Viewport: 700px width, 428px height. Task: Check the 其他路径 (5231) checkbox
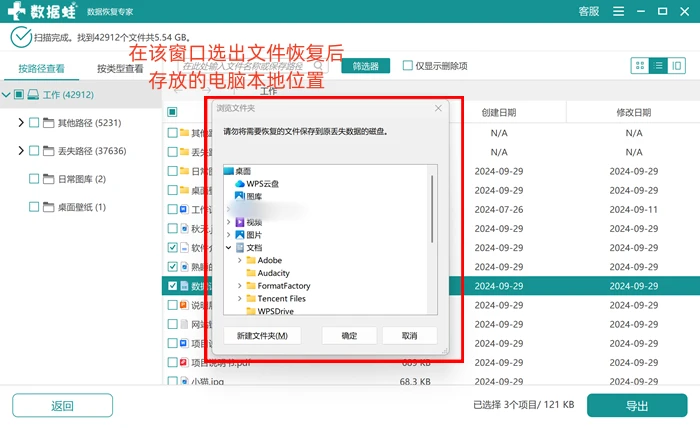click(x=34, y=122)
